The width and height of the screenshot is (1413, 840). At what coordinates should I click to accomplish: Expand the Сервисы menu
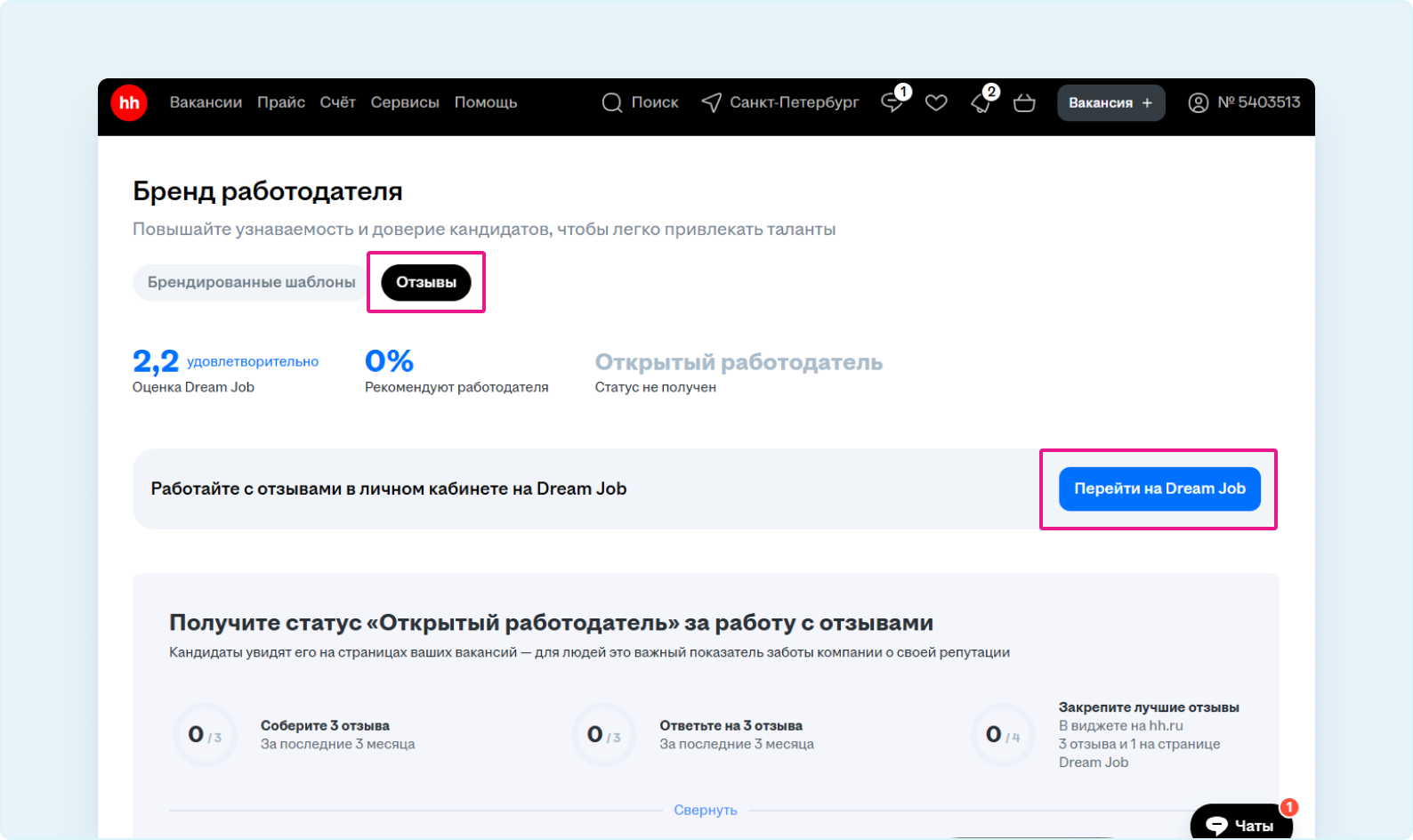coord(405,103)
